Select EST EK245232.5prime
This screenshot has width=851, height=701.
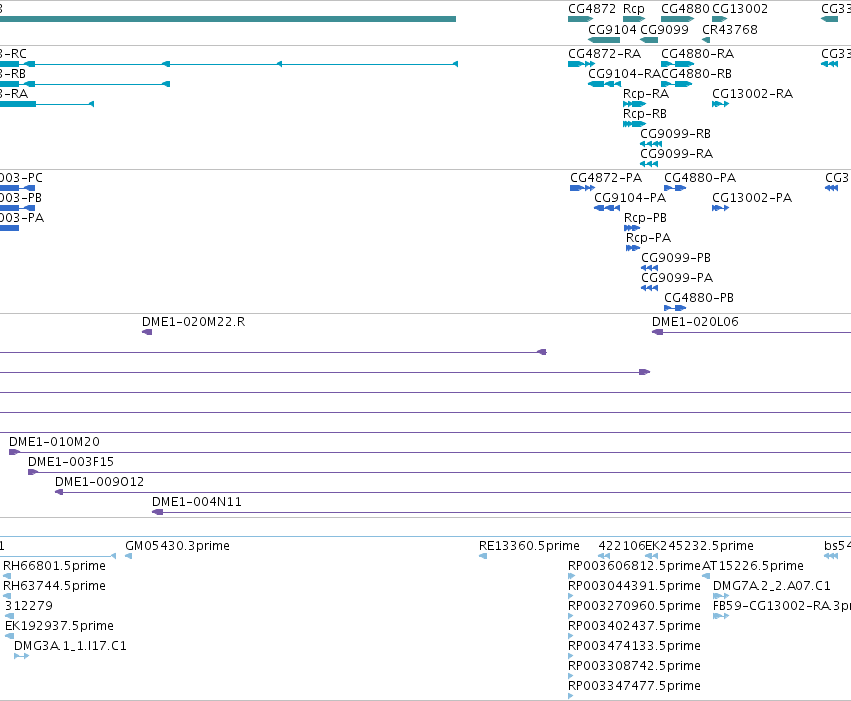(x=699, y=546)
